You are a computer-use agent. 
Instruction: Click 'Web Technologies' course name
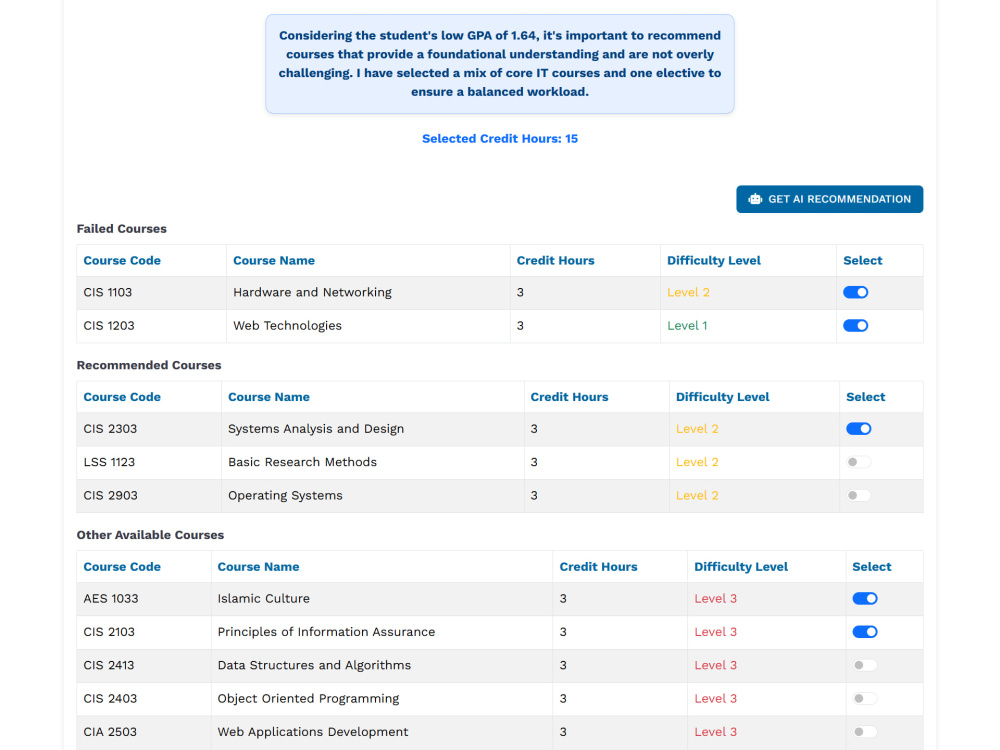[287, 325]
